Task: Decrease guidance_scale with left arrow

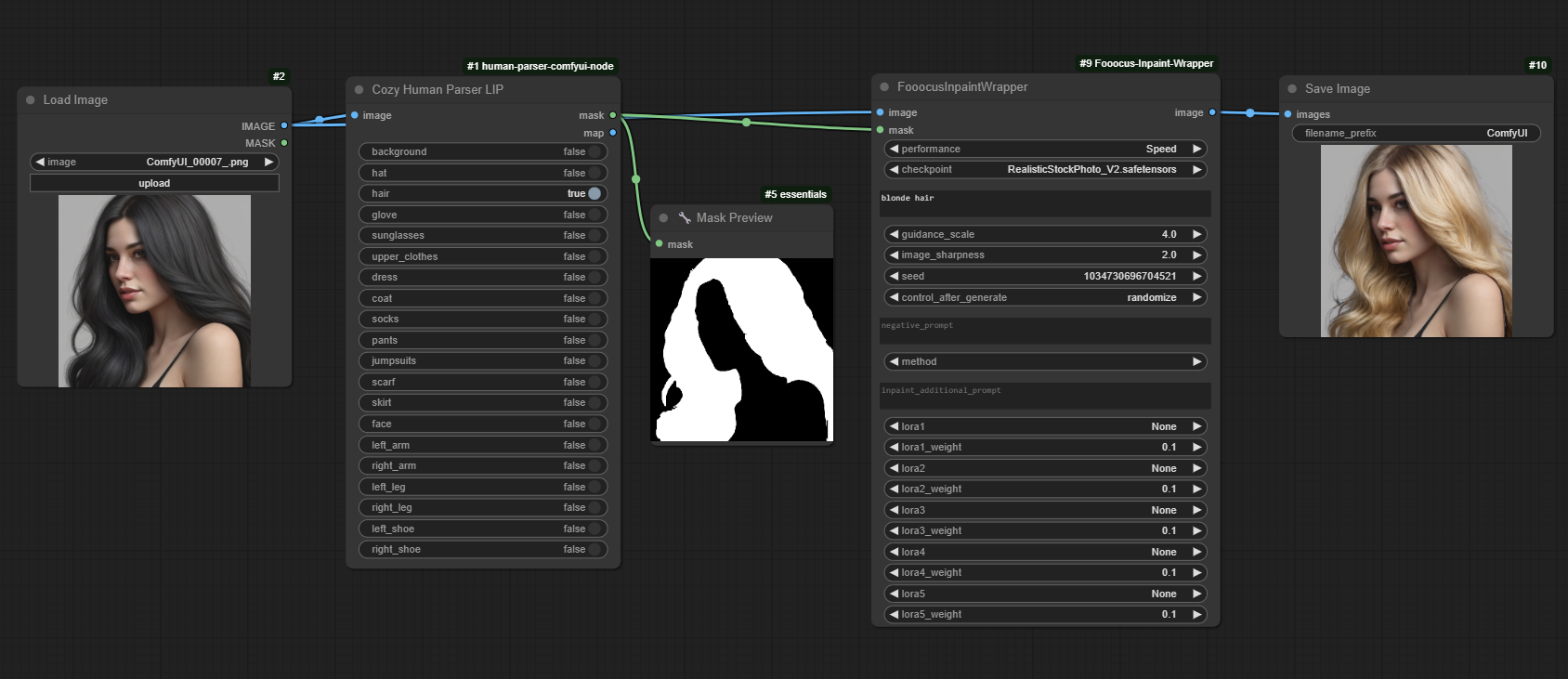Action: point(894,234)
